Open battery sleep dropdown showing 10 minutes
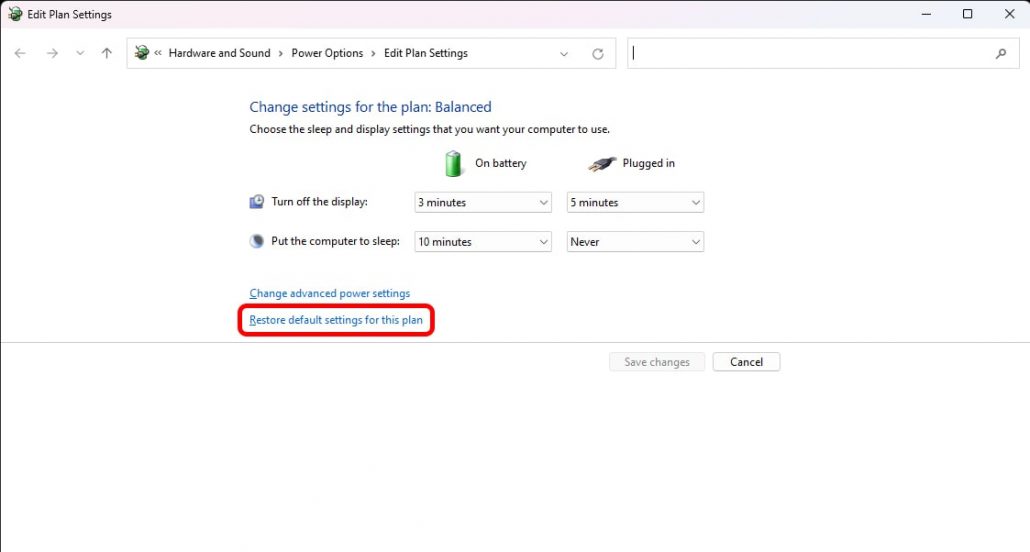Screen dimensions: 1030x552 (483, 242)
